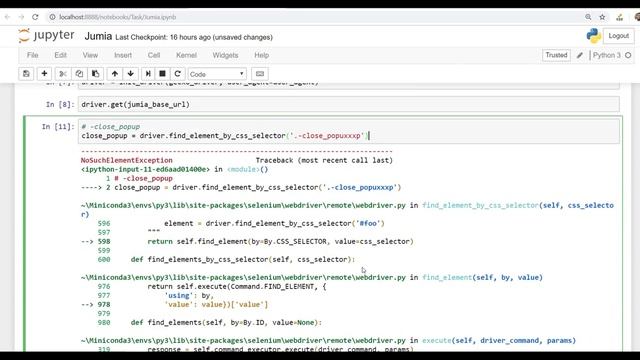Click the 'ipython-input-11' traceback line
The width and height of the screenshot is (640, 360).
pyautogui.click(x=174, y=169)
